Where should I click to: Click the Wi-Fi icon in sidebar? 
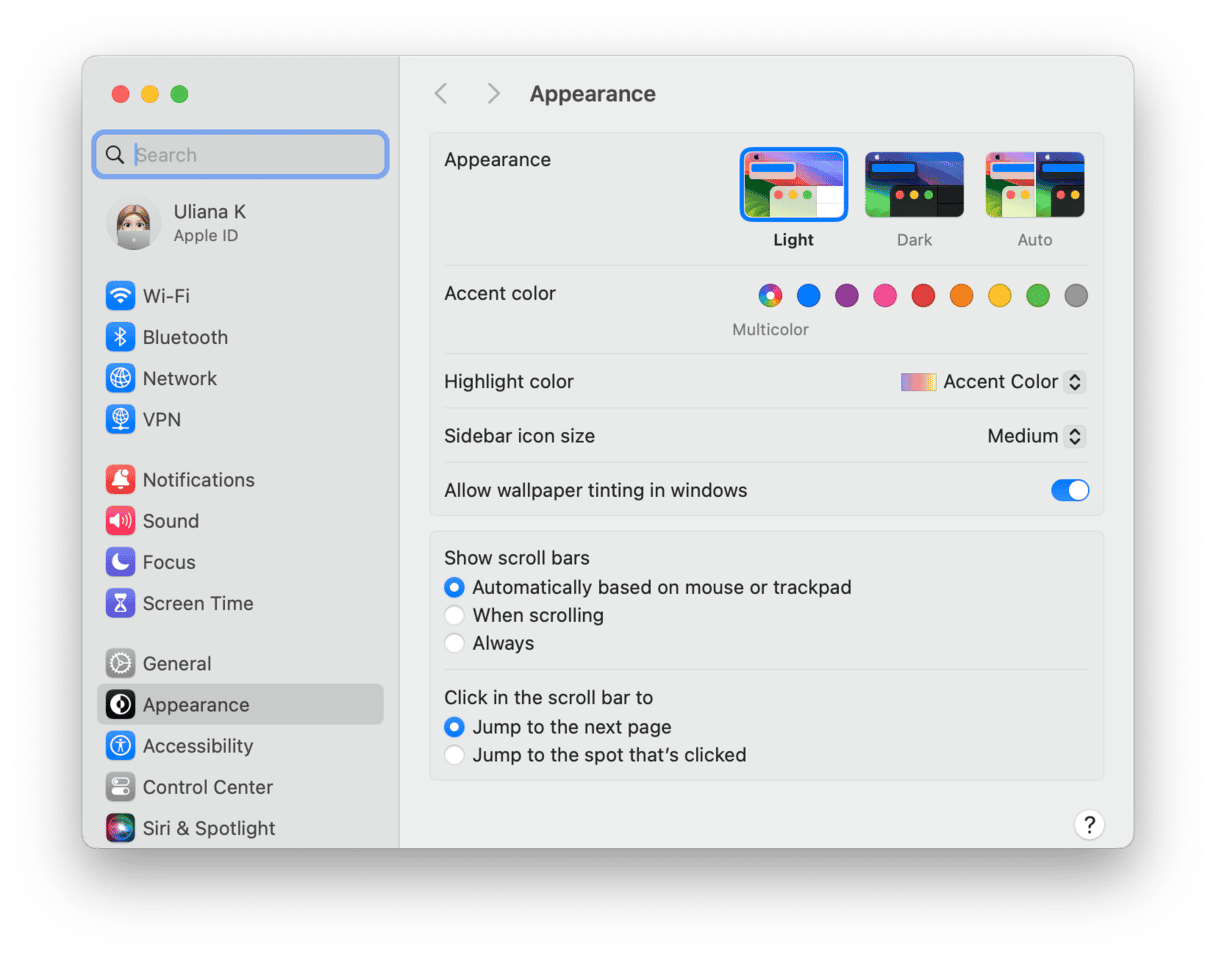tap(121, 296)
